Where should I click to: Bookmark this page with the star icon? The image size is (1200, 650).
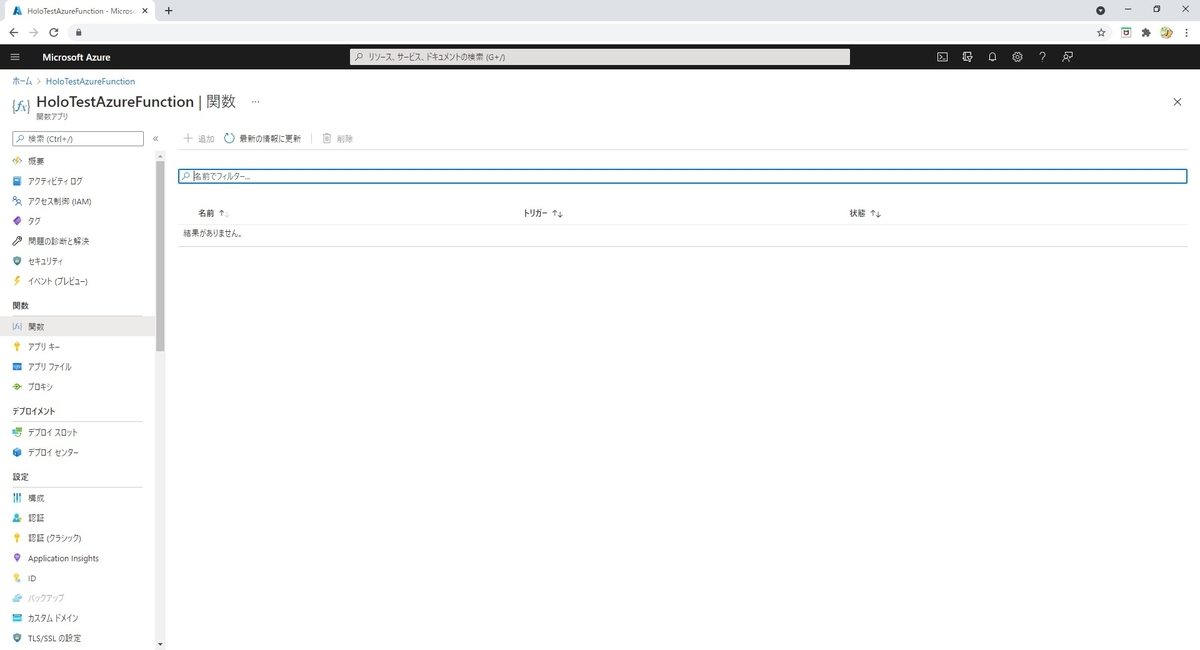1101,32
